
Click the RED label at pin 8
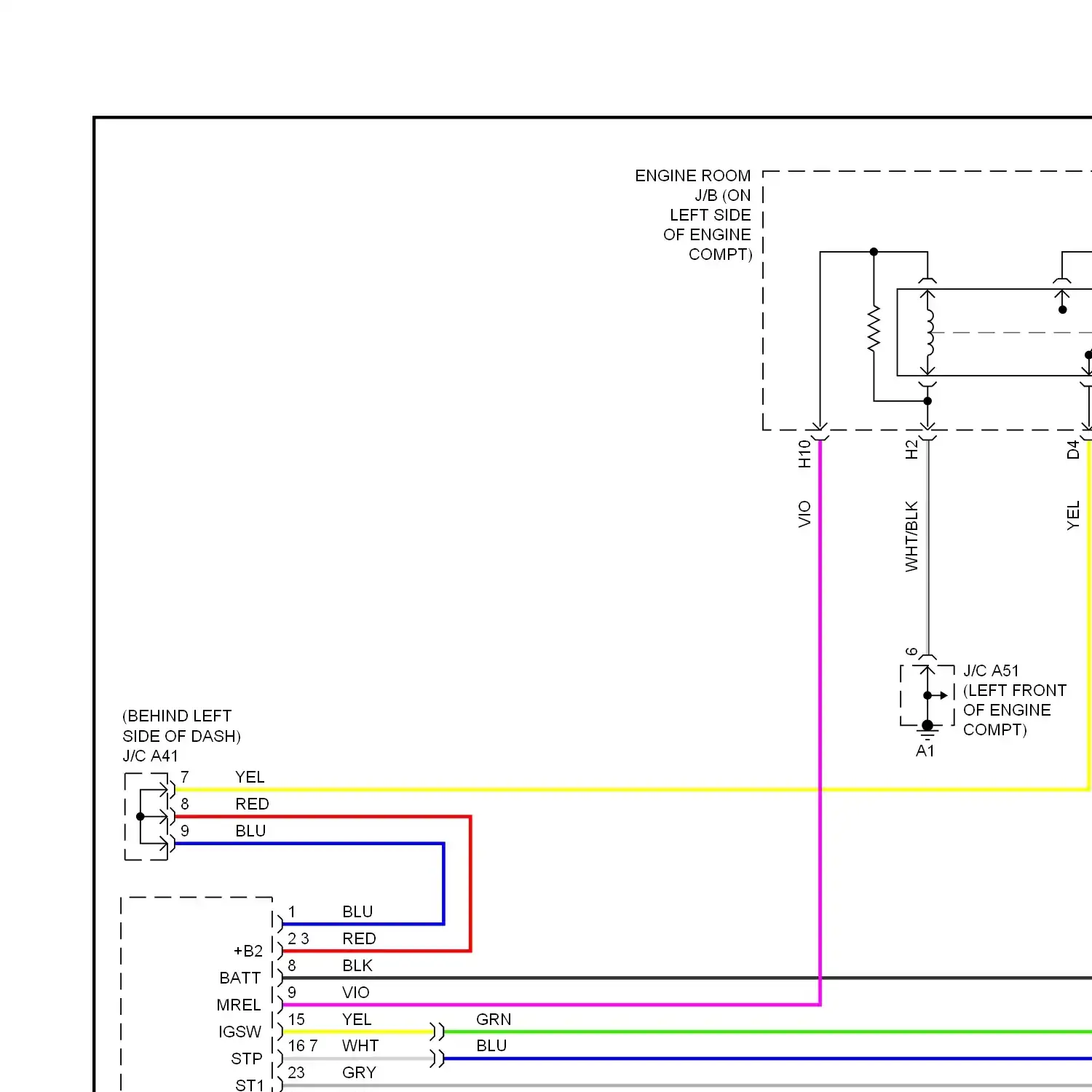pyautogui.click(x=252, y=804)
